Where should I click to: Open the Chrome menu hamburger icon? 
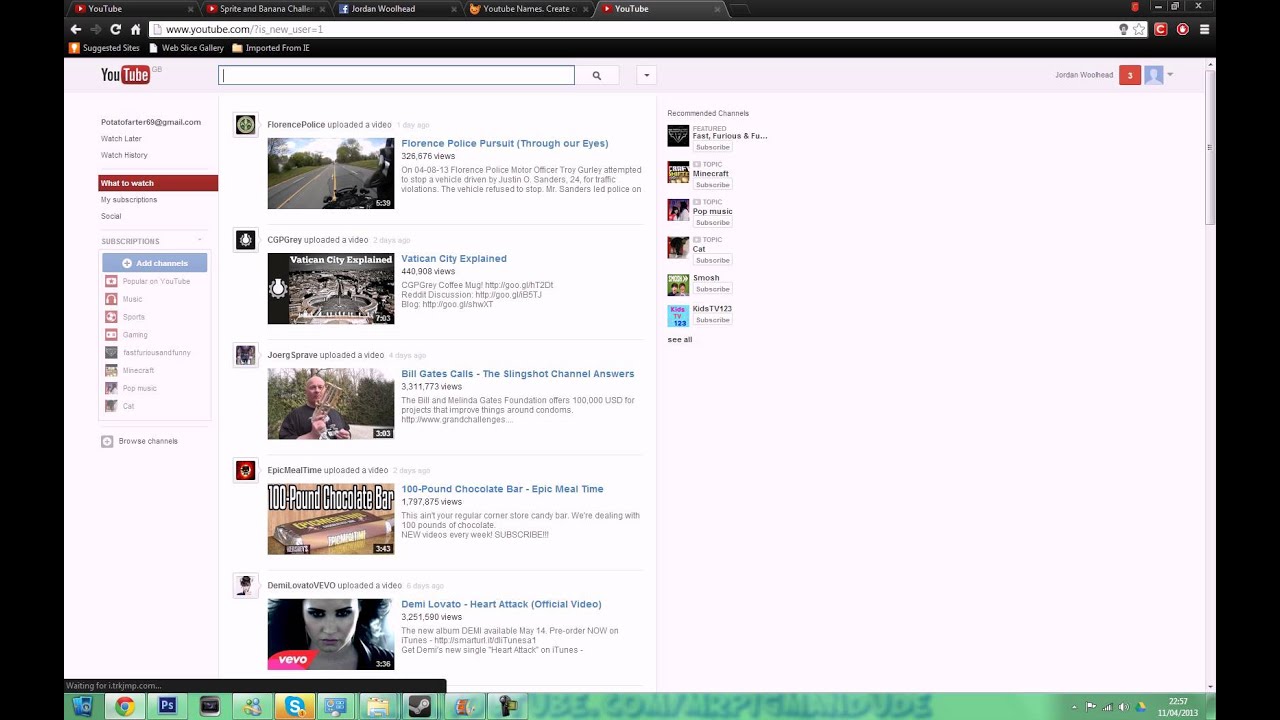tap(1205, 29)
